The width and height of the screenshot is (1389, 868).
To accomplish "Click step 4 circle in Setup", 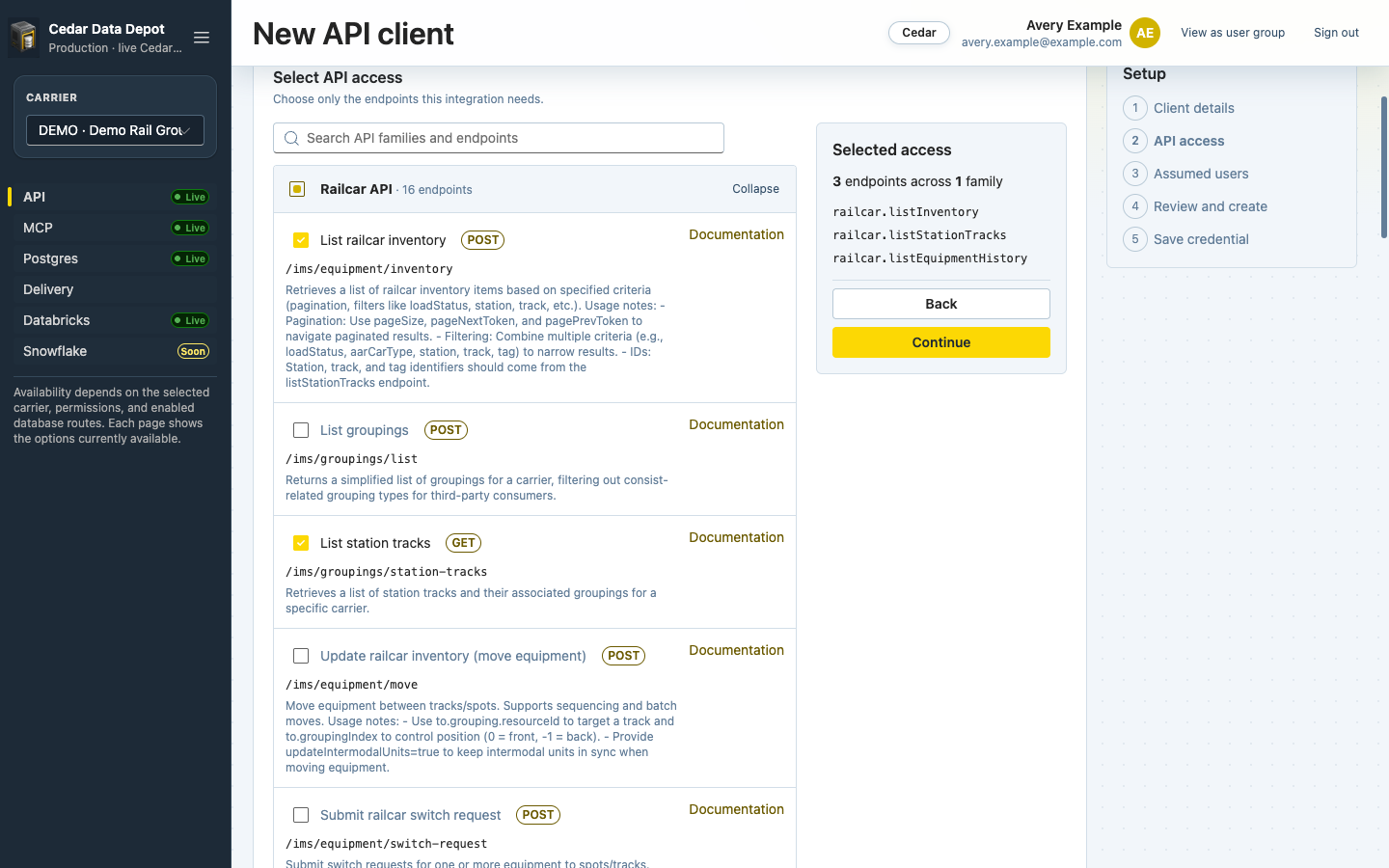I will coord(1135,206).
